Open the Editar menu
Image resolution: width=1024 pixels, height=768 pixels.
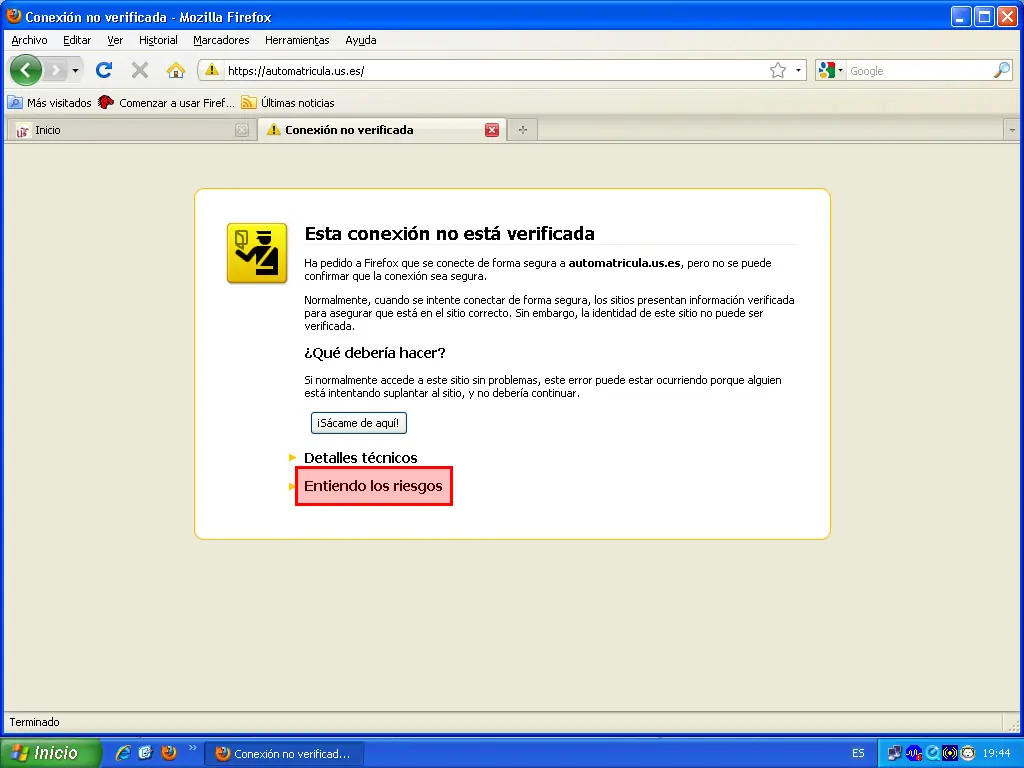[x=77, y=40]
